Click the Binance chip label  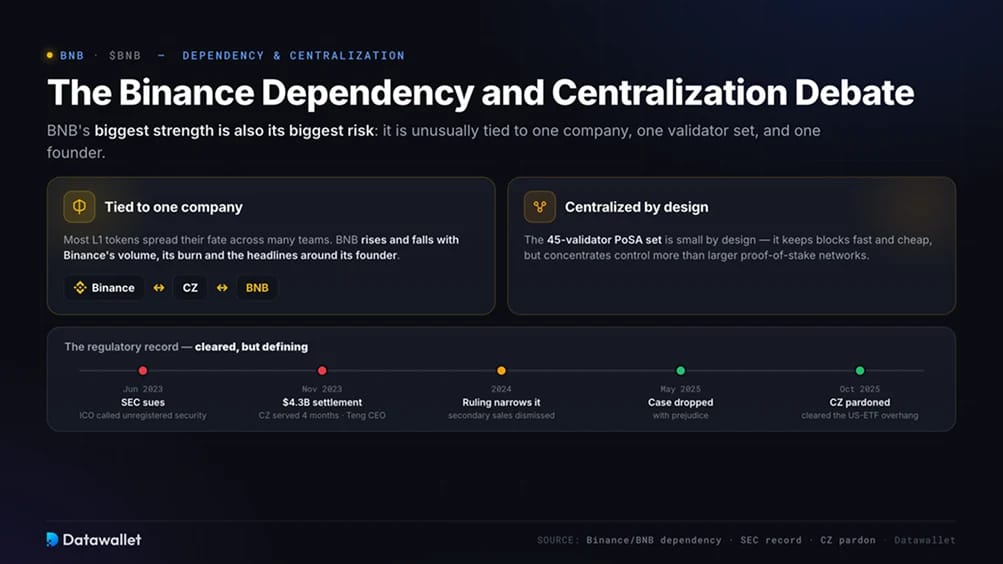point(113,288)
